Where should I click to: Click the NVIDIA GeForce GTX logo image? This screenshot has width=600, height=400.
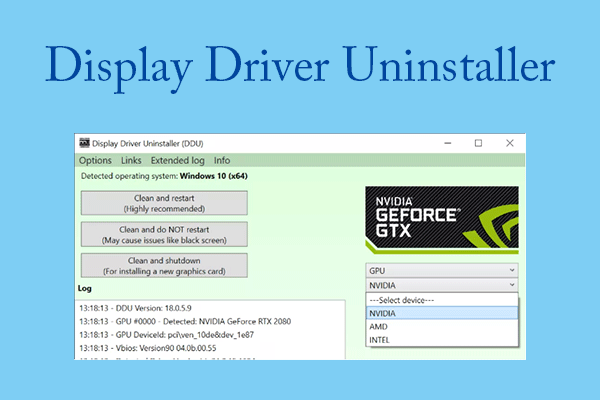tap(442, 220)
